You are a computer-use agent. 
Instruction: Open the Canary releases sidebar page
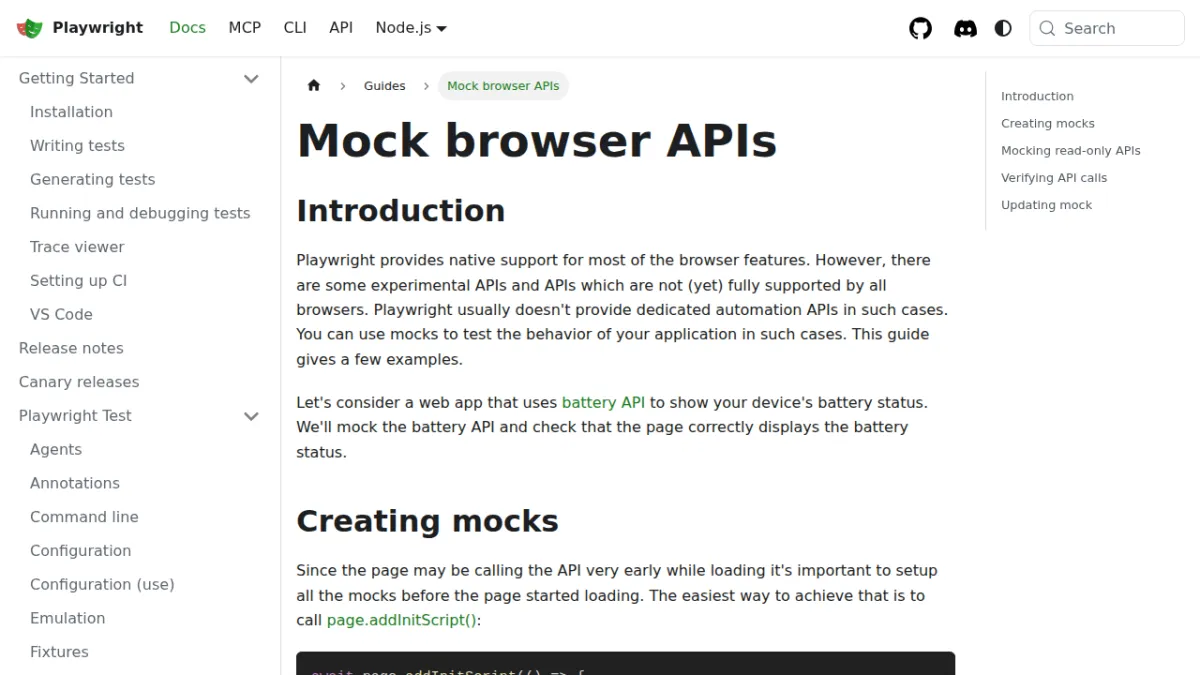[x=79, y=382]
